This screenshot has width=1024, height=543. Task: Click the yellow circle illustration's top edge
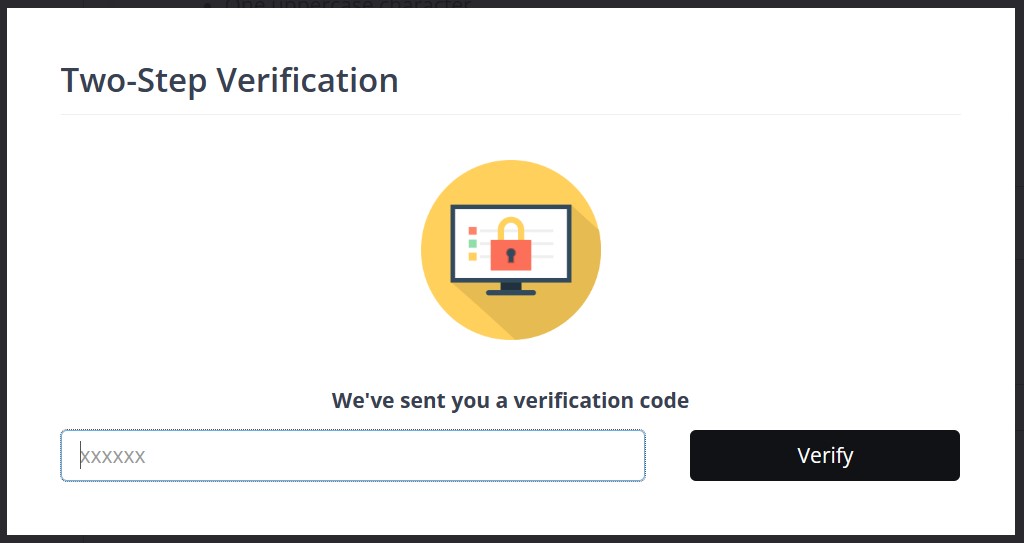tap(511, 162)
